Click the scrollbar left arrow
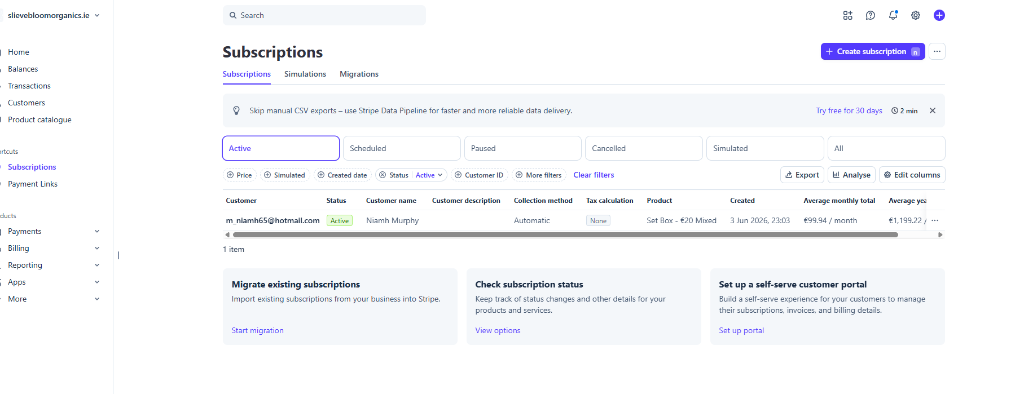 [x=227, y=235]
